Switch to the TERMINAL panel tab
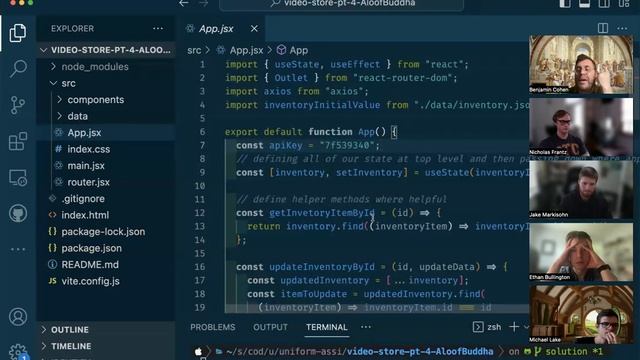640x360 pixels. pyautogui.click(x=327, y=327)
